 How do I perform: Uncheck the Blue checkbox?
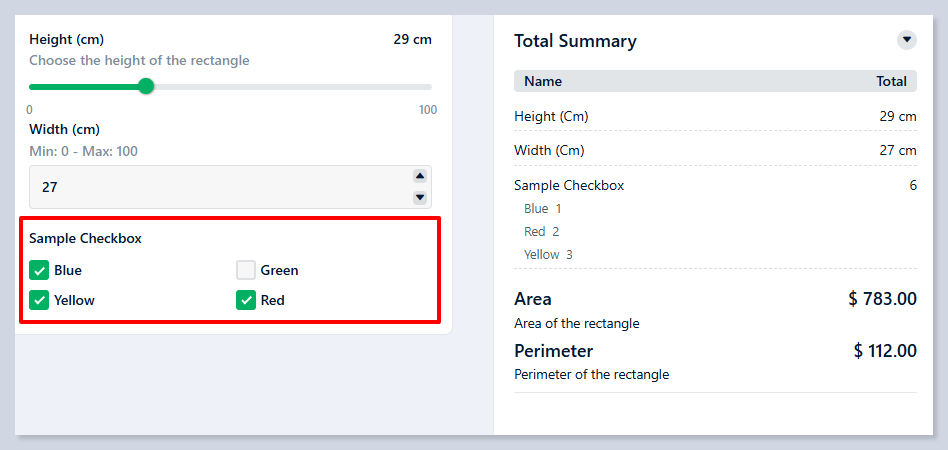point(40,270)
